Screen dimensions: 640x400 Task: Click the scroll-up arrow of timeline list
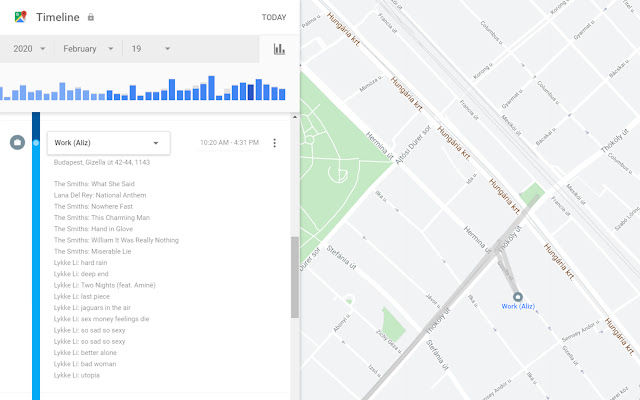pyautogui.click(x=295, y=117)
